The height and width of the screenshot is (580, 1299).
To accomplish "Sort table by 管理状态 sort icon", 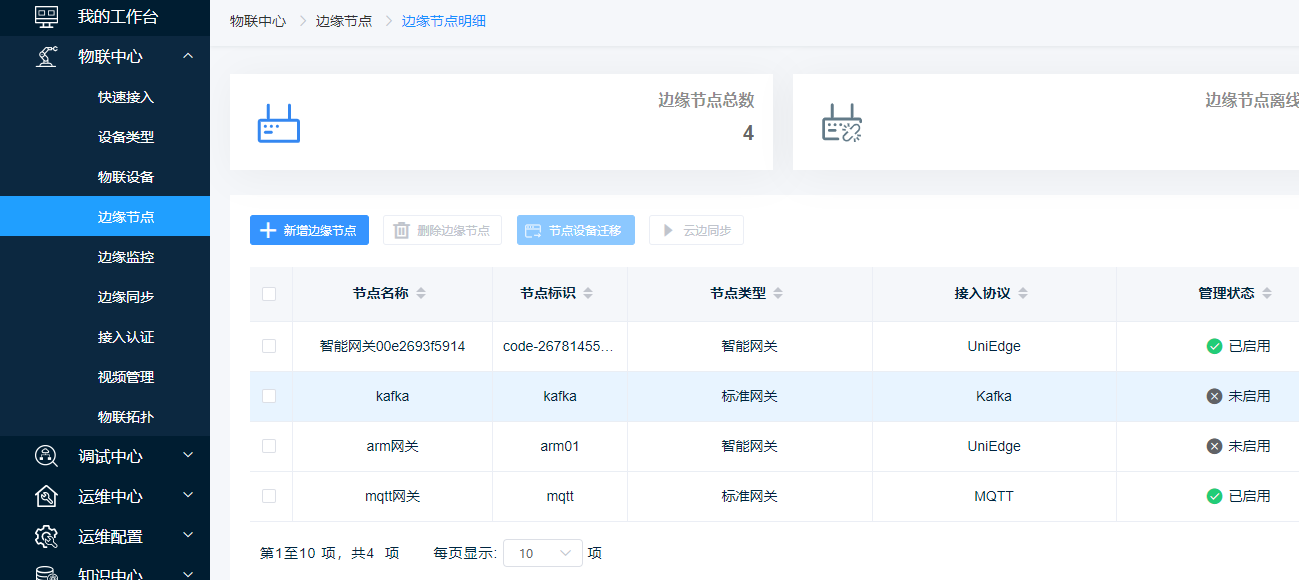I will [x=1267, y=294].
